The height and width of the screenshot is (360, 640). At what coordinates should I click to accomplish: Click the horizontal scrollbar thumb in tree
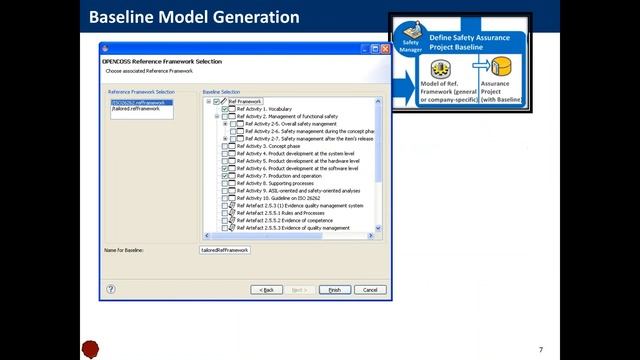point(267,236)
